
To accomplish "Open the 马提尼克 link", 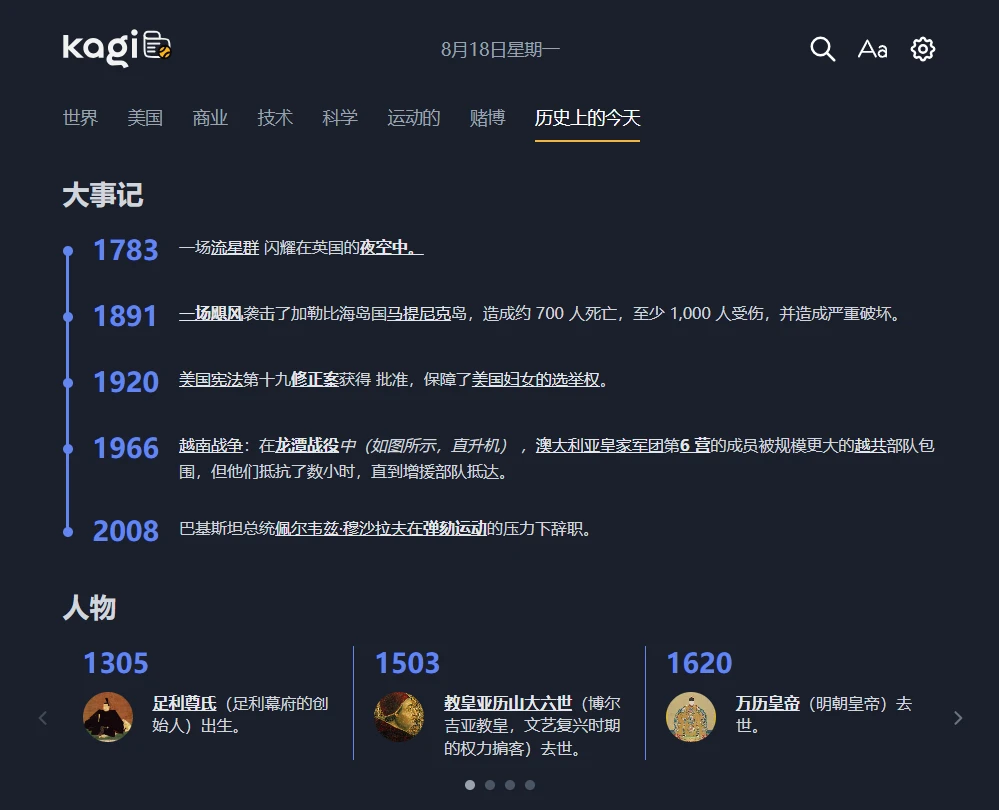I will pyautogui.click(x=419, y=314).
